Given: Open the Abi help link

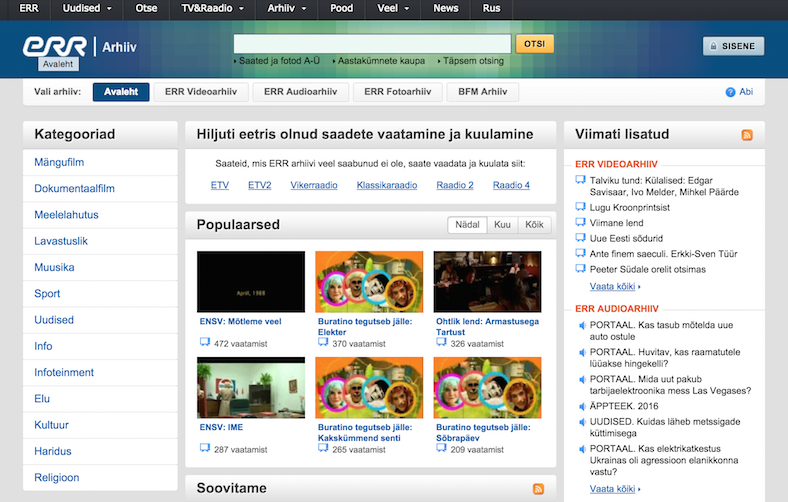Looking at the screenshot, I should click(746, 92).
